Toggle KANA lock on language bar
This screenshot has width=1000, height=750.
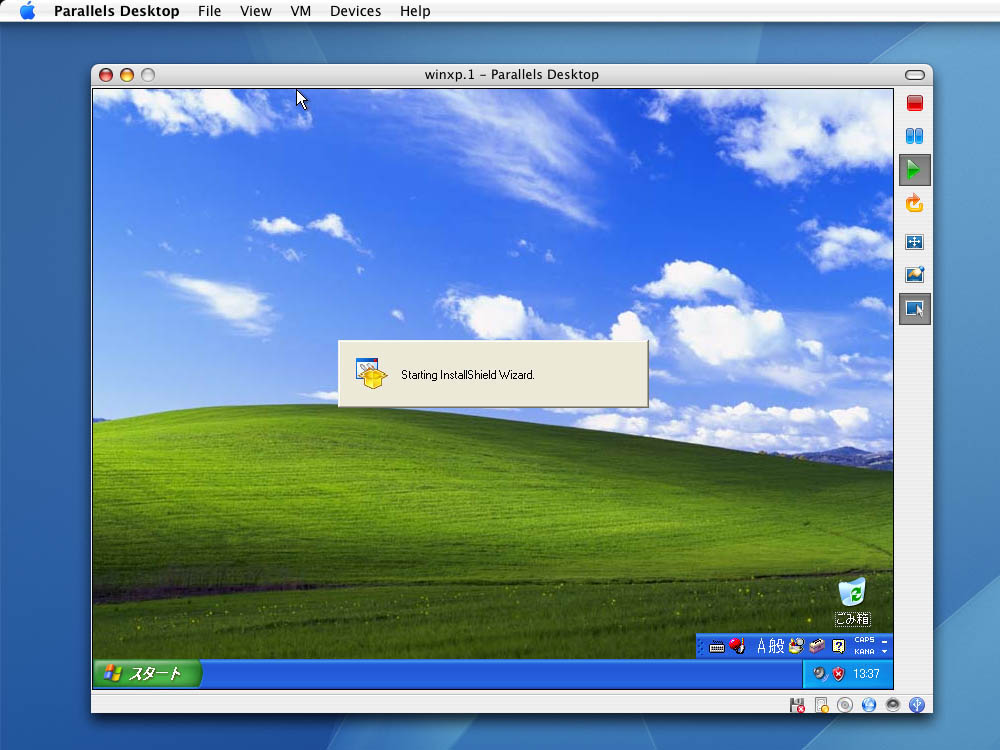click(864, 652)
